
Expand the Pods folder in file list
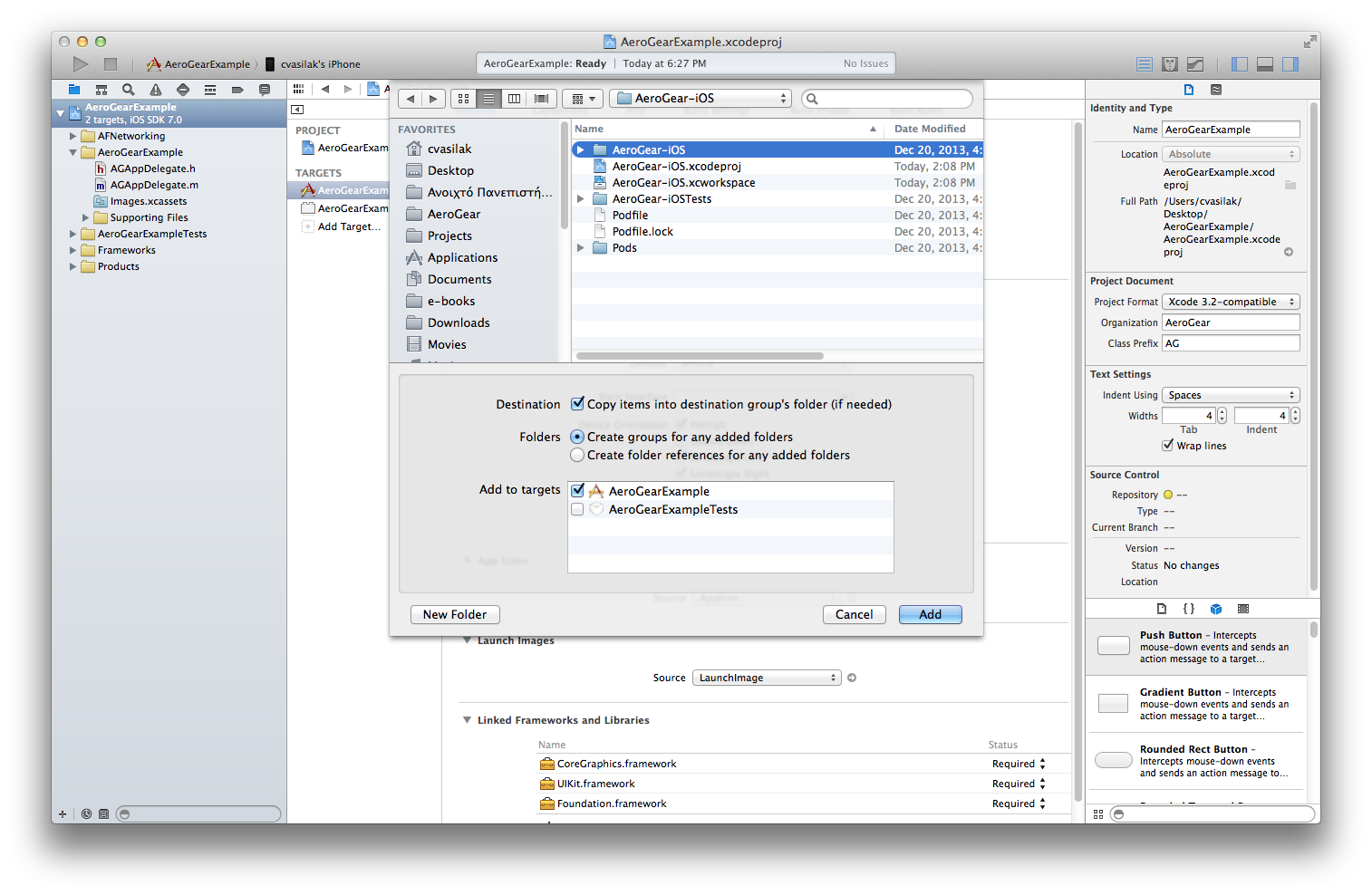point(581,248)
